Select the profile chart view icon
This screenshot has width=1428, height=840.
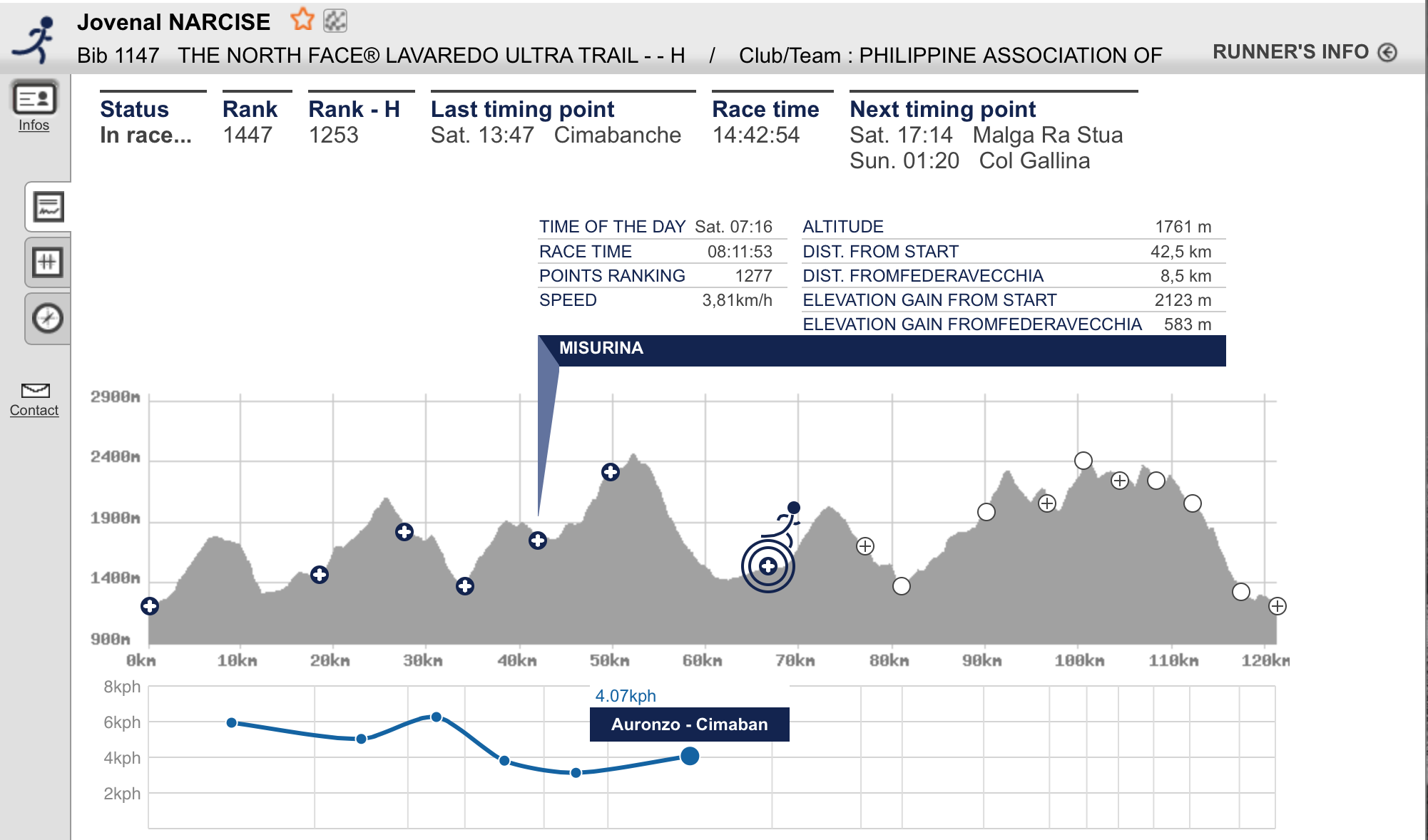click(x=48, y=208)
